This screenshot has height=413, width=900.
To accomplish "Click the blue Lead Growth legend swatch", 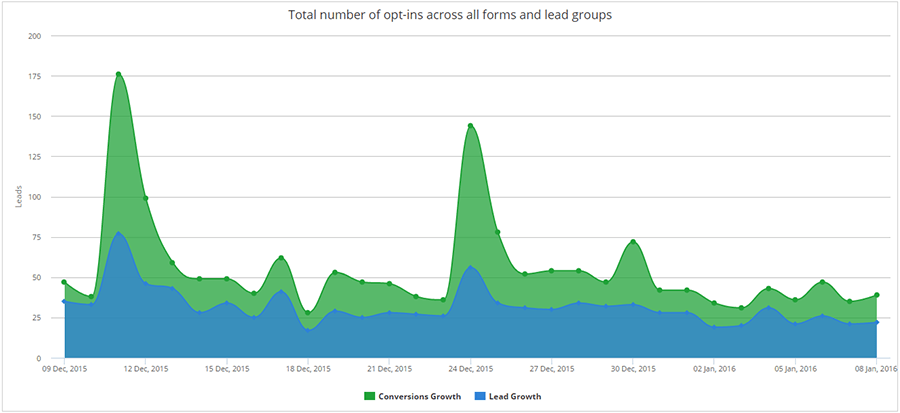I will pyautogui.click(x=478, y=396).
